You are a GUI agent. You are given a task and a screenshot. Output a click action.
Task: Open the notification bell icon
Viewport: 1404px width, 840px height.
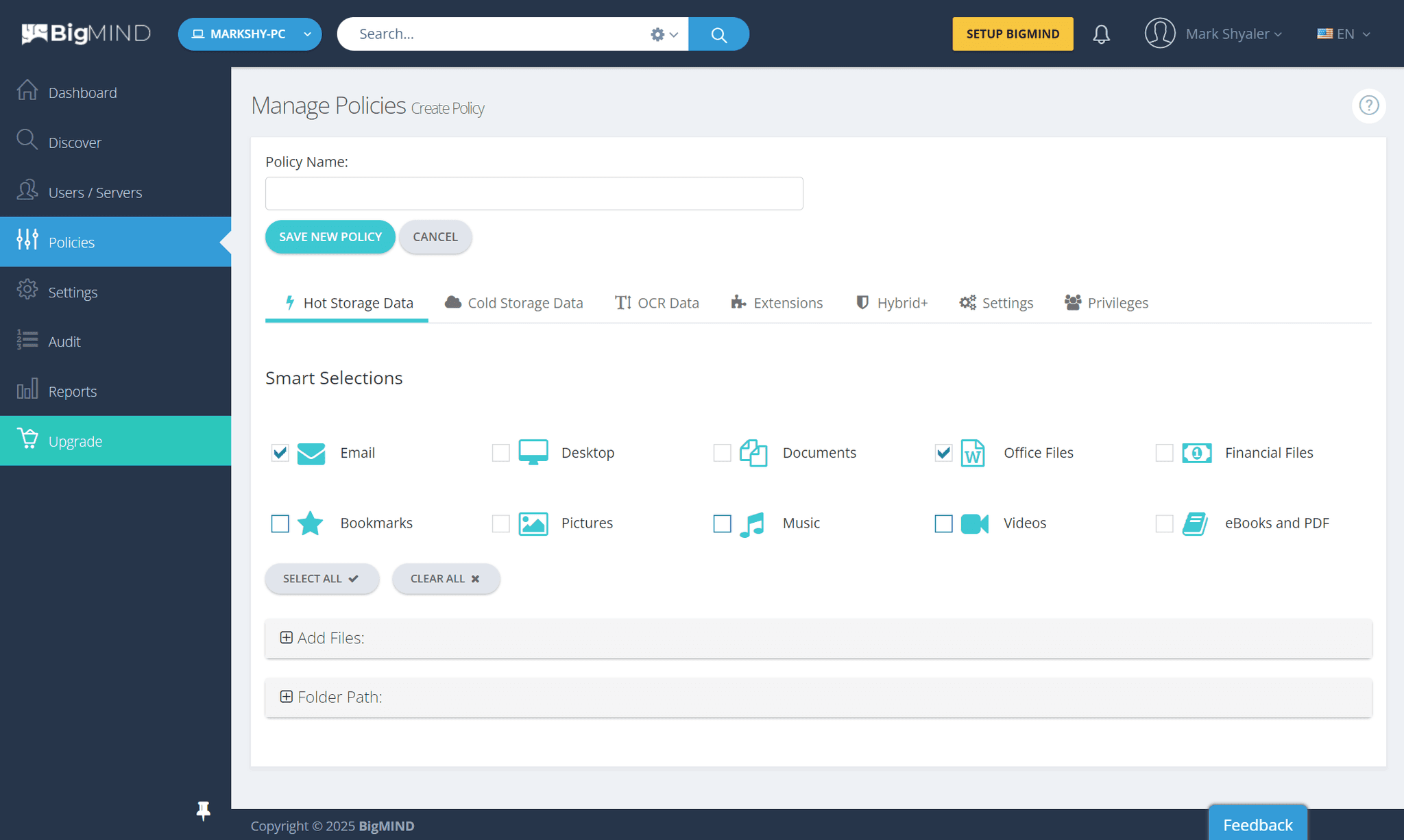click(x=1101, y=34)
